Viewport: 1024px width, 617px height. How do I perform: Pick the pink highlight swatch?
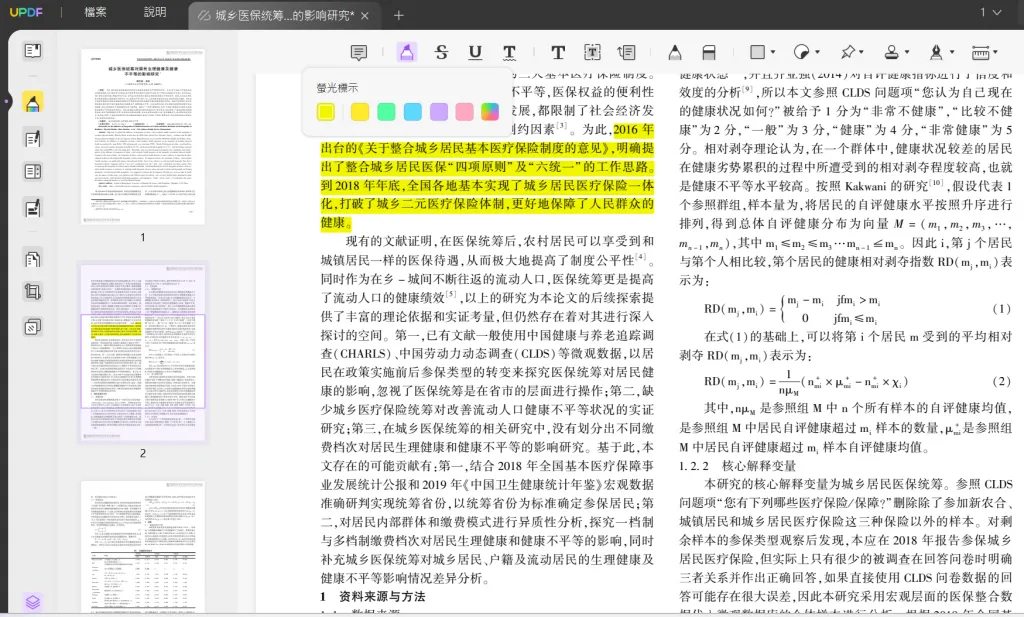coord(464,112)
